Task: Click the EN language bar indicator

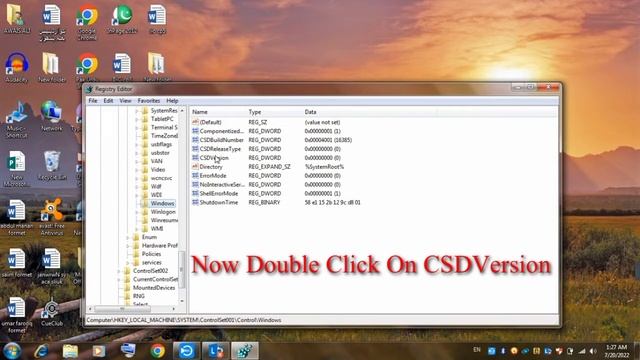Action: [477, 350]
